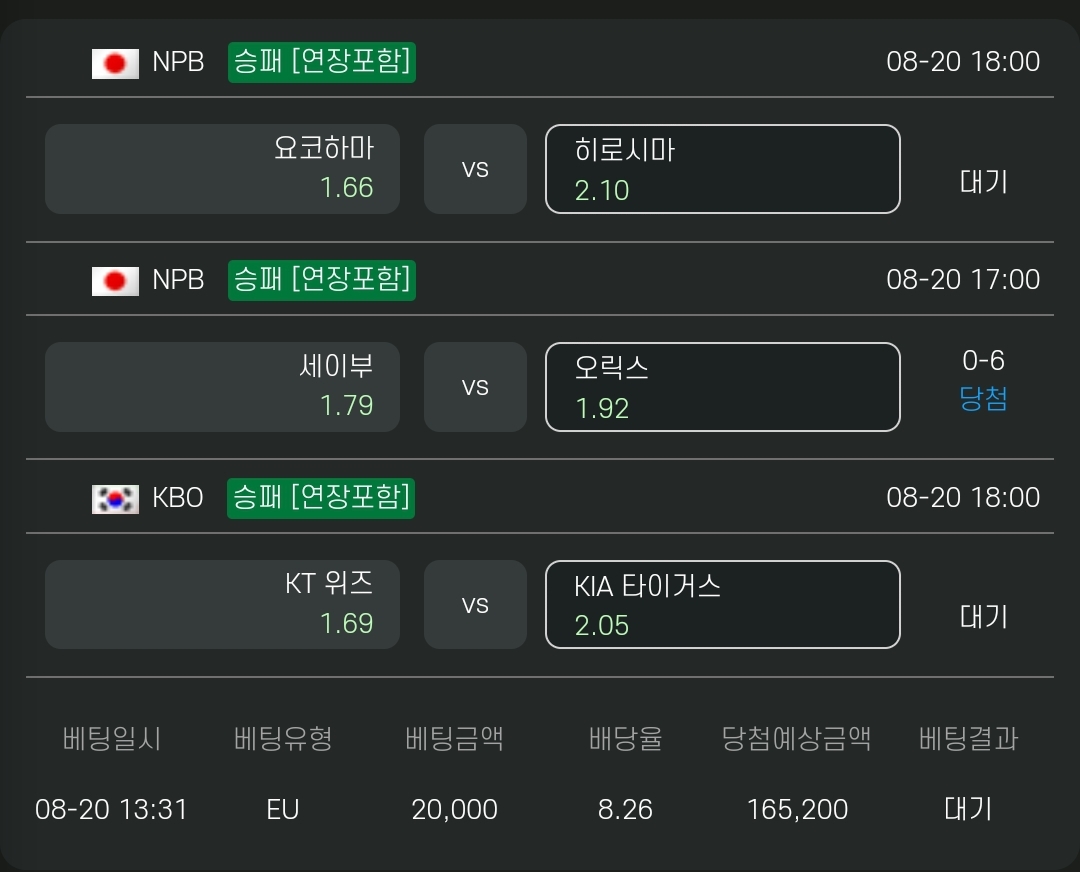Click the 베팅금액 column header
The image size is (1080, 872).
pyautogui.click(x=454, y=739)
